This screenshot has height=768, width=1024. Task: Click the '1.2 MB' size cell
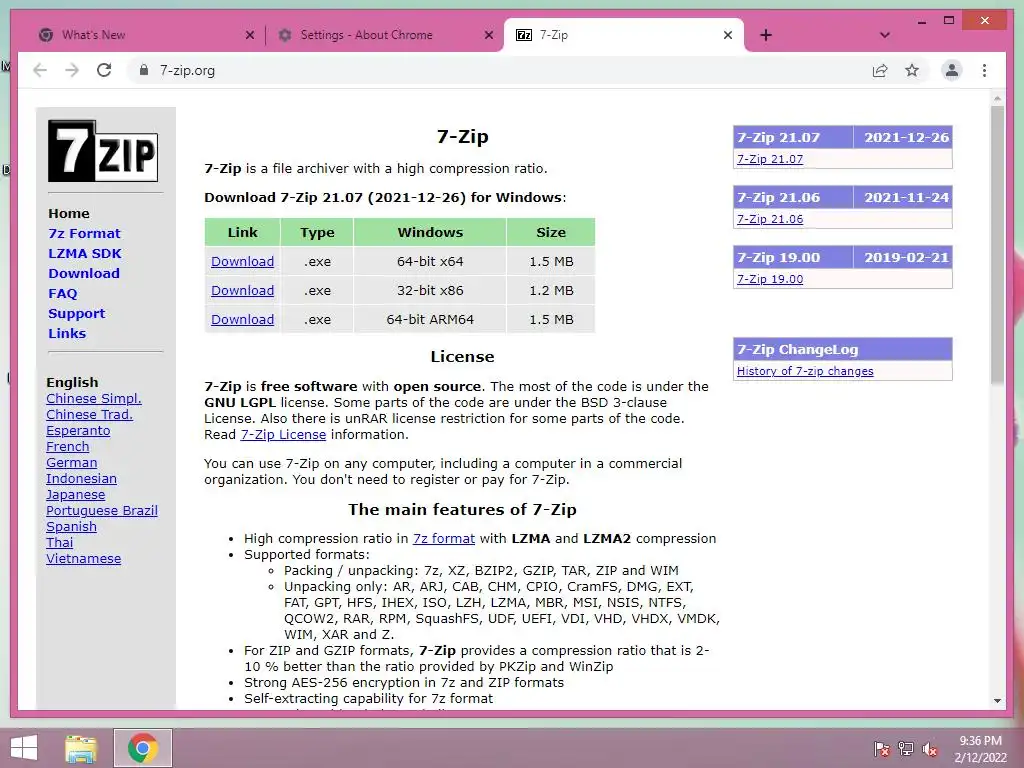[551, 291]
